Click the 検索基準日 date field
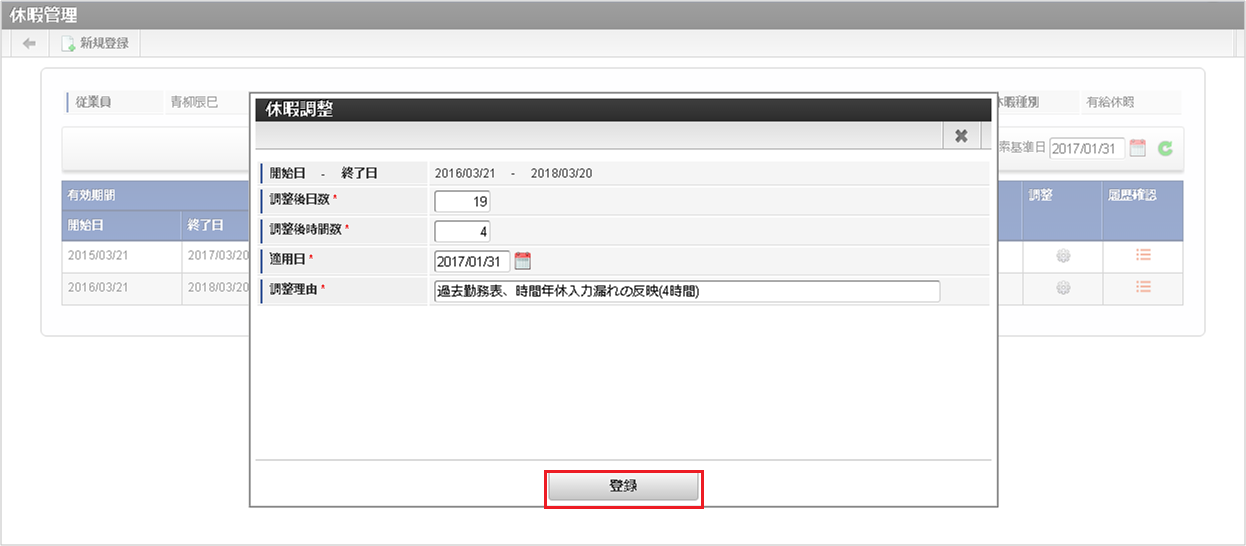Viewport: 1246px width, 546px height. pyautogui.click(x=1086, y=148)
